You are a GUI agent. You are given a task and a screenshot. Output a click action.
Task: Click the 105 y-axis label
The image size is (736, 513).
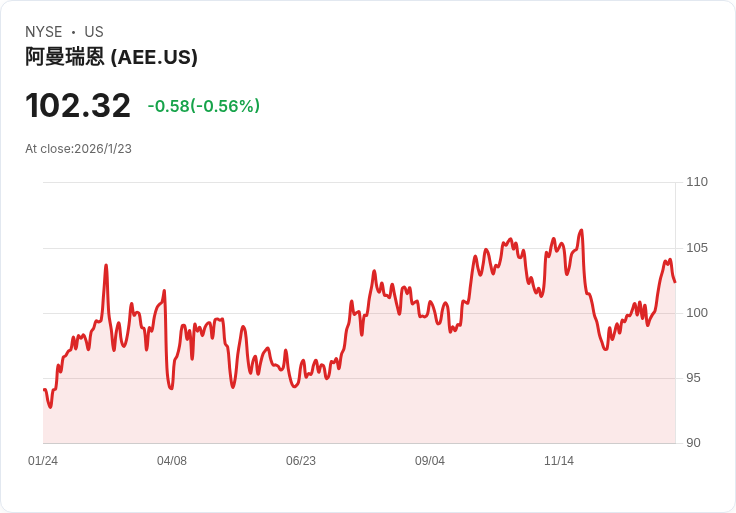tap(697, 248)
